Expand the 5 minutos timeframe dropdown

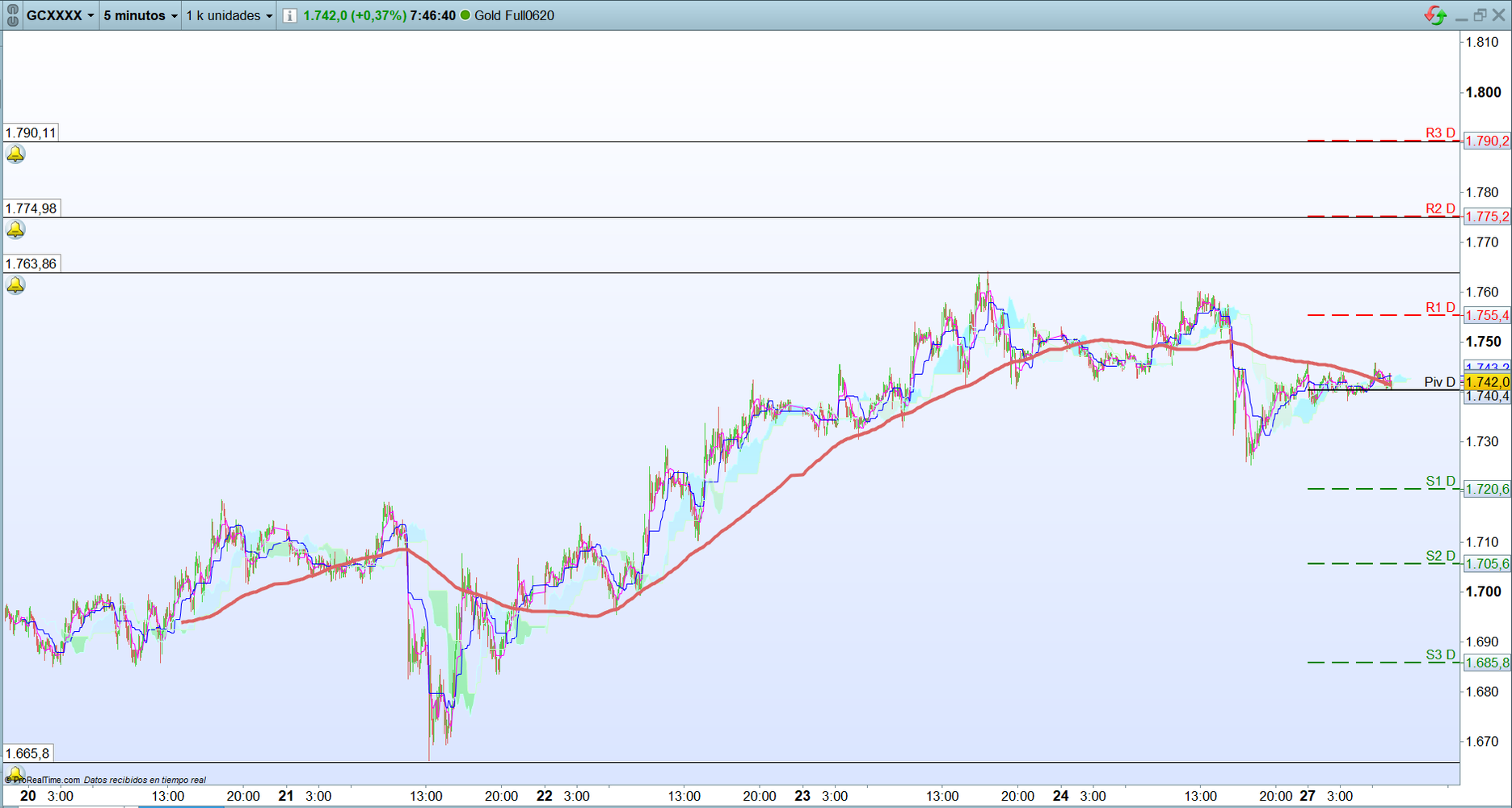140,15
